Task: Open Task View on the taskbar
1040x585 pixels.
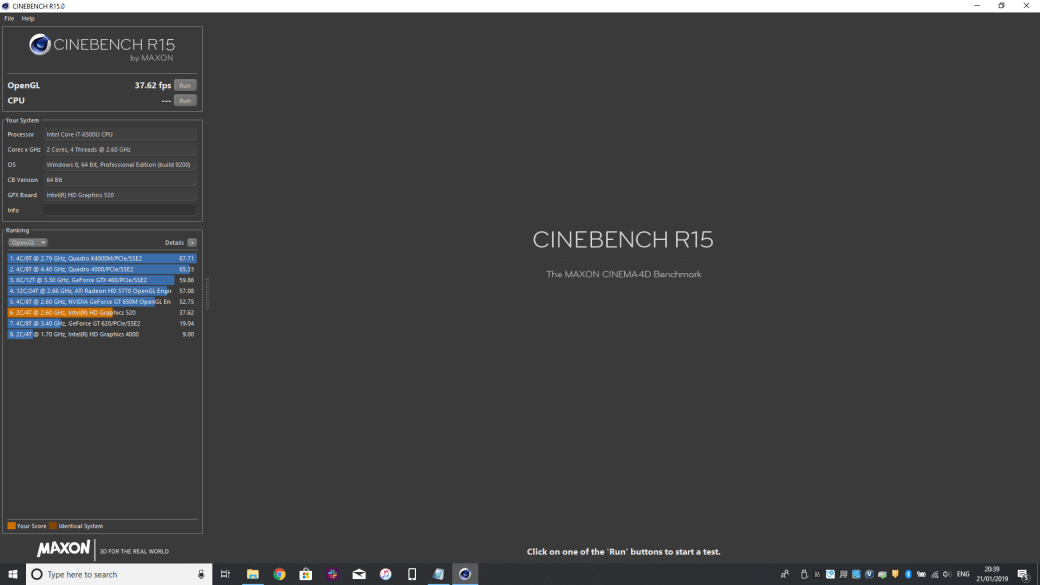Action: coord(225,574)
